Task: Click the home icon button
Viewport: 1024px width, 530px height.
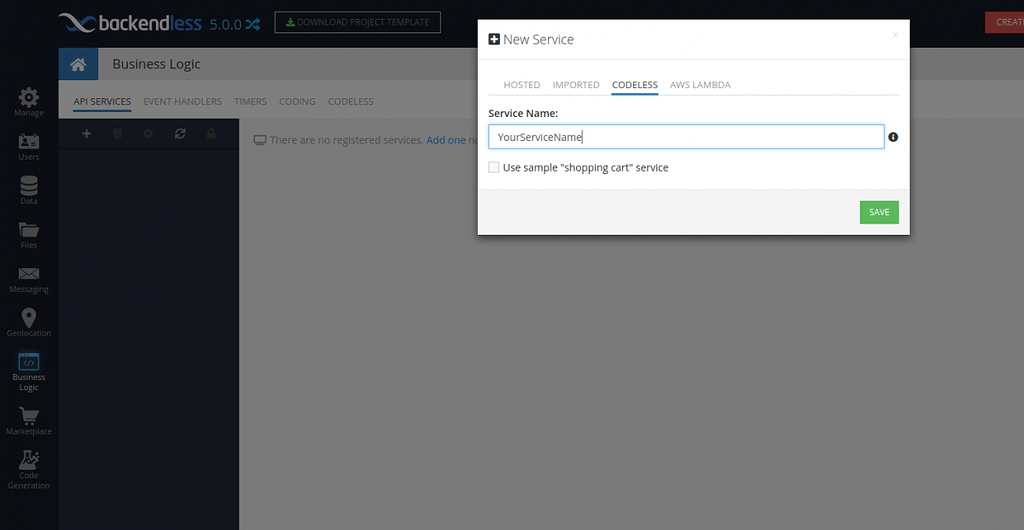Action: click(78, 64)
